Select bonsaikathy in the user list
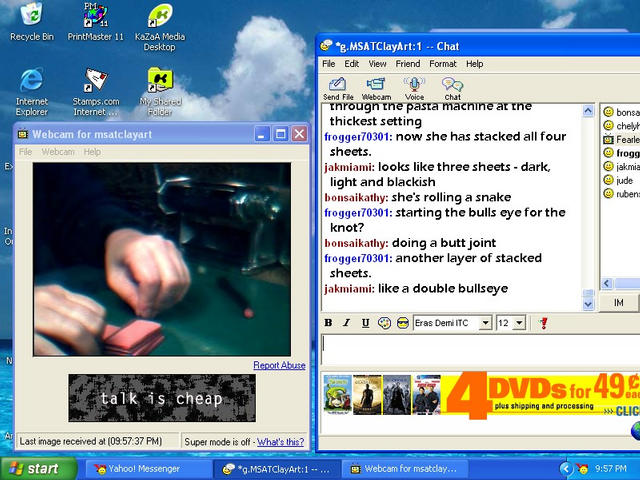640x480 pixels. (x=621, y=112)
